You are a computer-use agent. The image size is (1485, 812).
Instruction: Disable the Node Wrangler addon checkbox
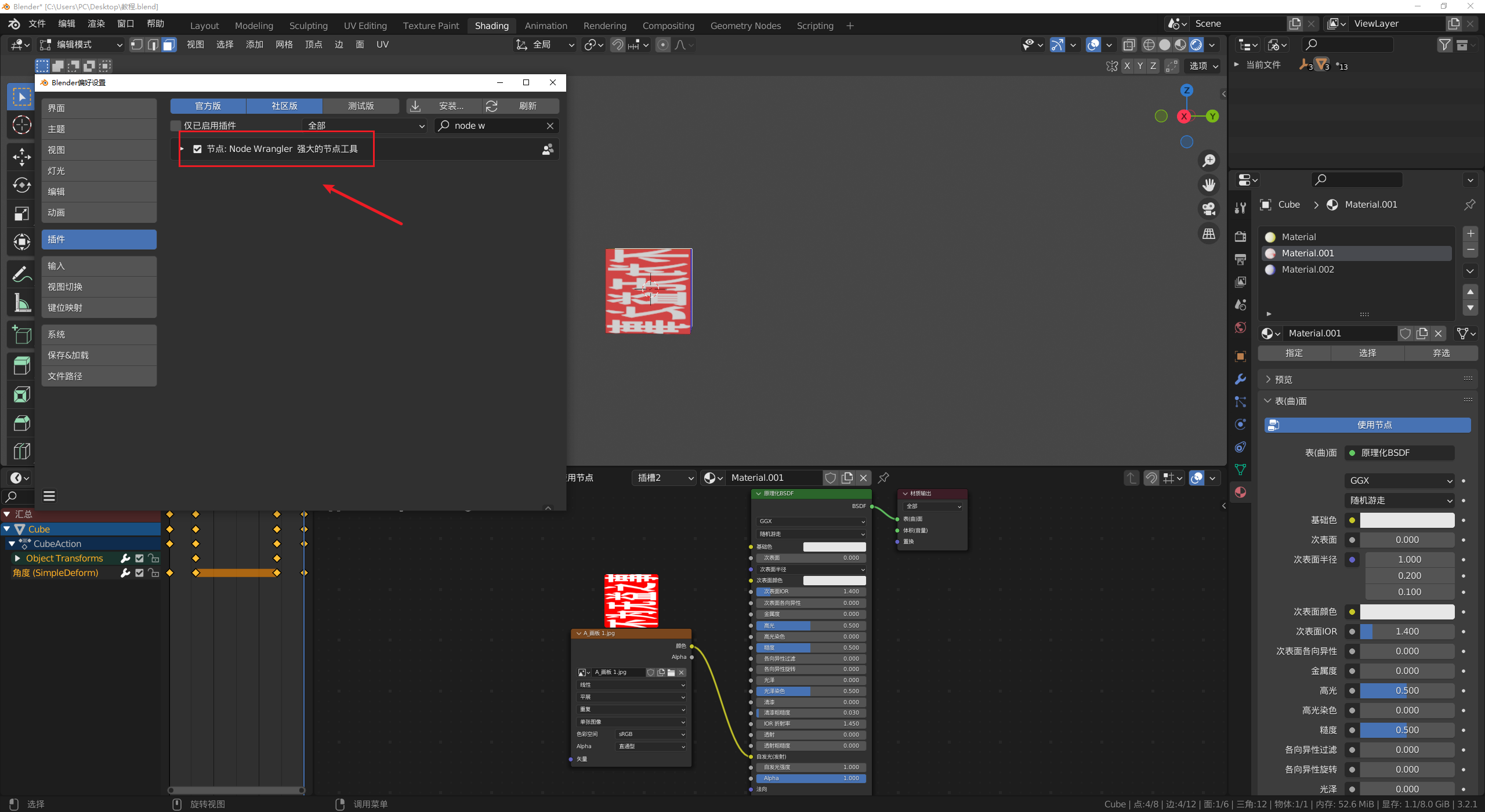tap(197, 149)
